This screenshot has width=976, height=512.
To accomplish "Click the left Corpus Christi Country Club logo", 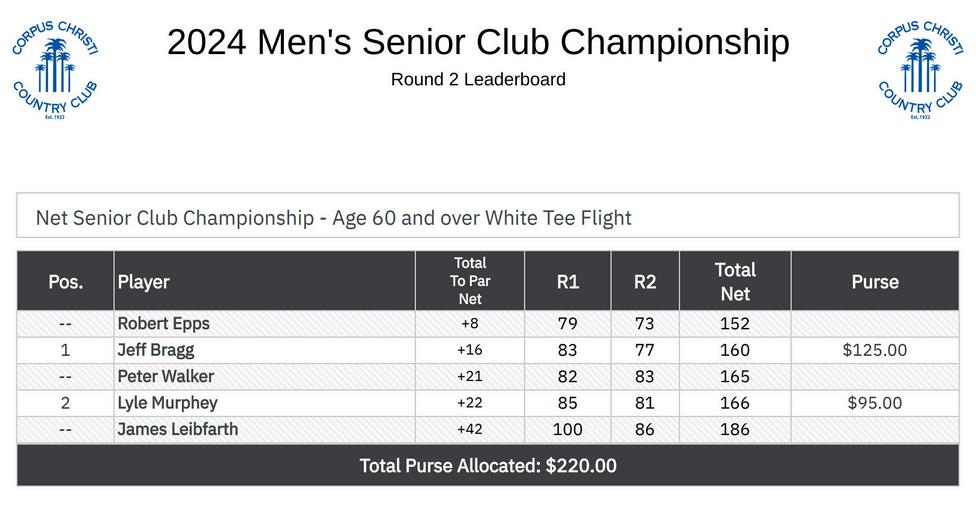I will click(55, 70).
